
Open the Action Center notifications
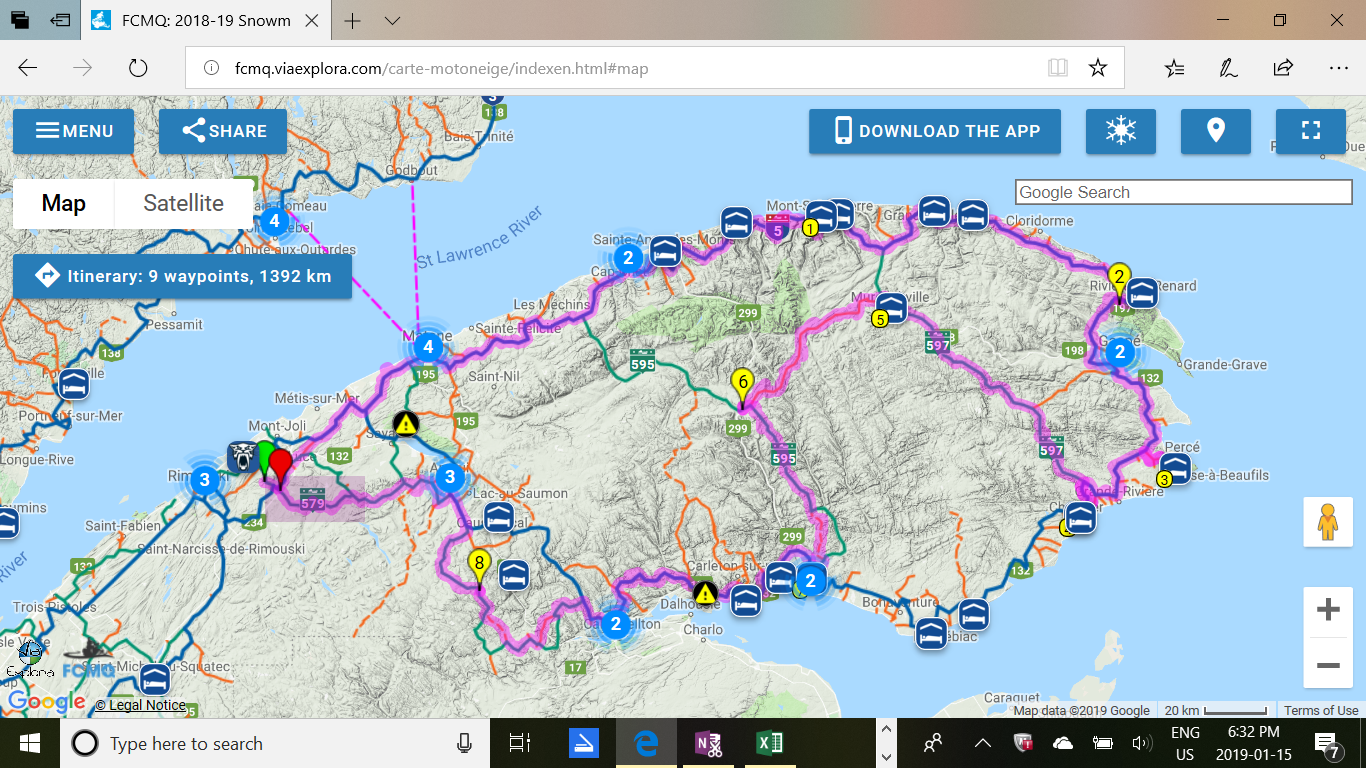(x=1327, y=743)
